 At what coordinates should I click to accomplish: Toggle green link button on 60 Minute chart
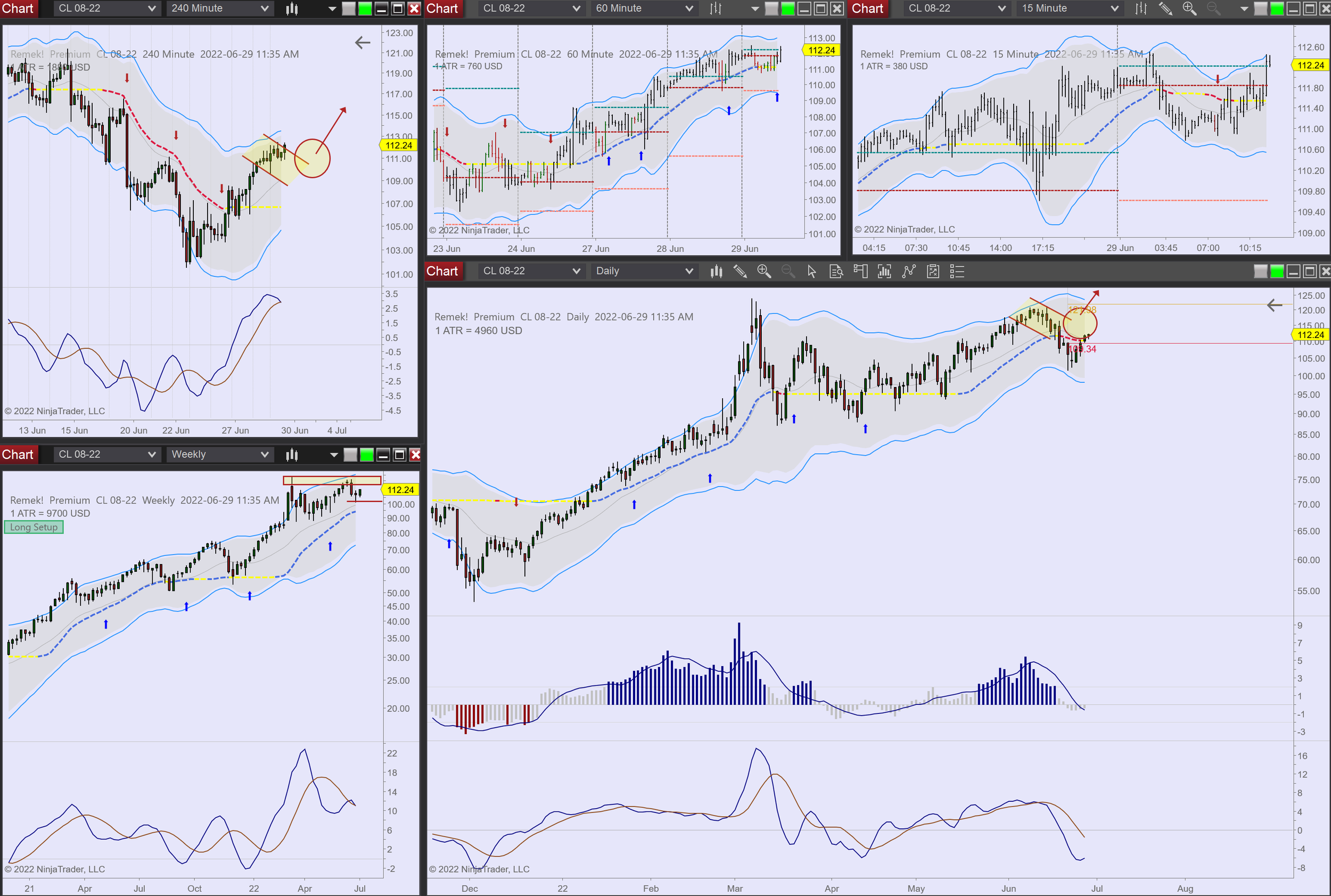tap(787, 9)
